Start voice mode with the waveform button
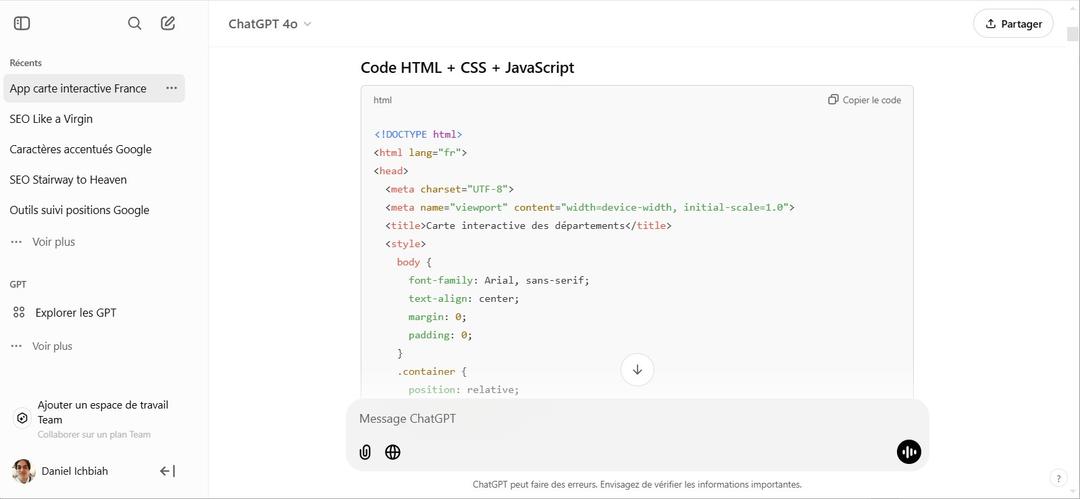 coord(908,452)
